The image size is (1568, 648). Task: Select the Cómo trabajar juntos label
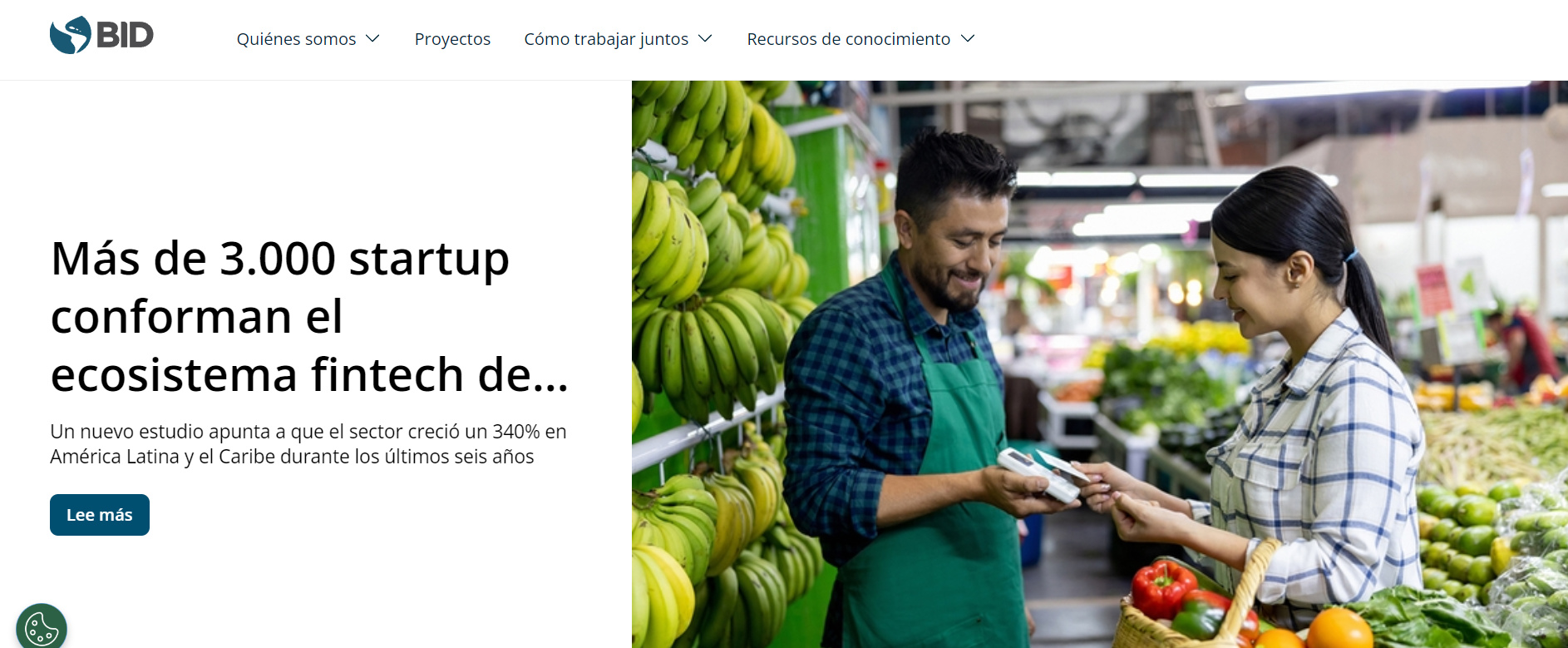(x=606, y=39)
